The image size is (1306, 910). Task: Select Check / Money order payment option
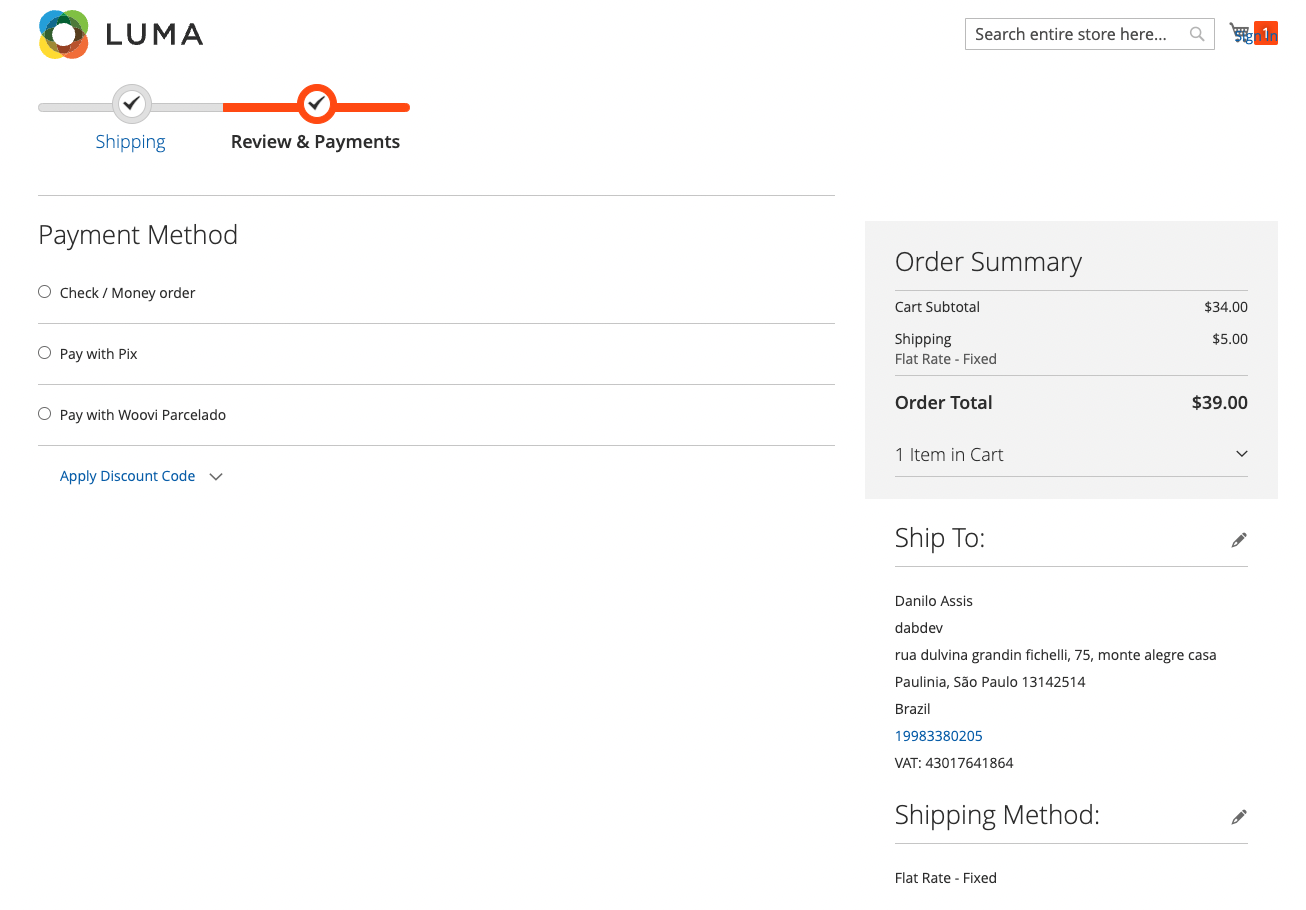pyautogui.click(x=44, y=292)
